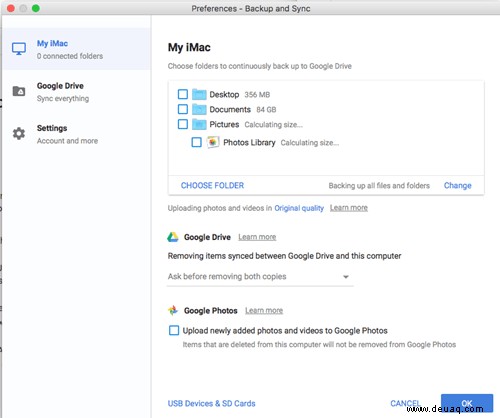This screenshot has width=500, height=418.
Task: Click the Google Drive triangle logo
Action: (173, 237)
